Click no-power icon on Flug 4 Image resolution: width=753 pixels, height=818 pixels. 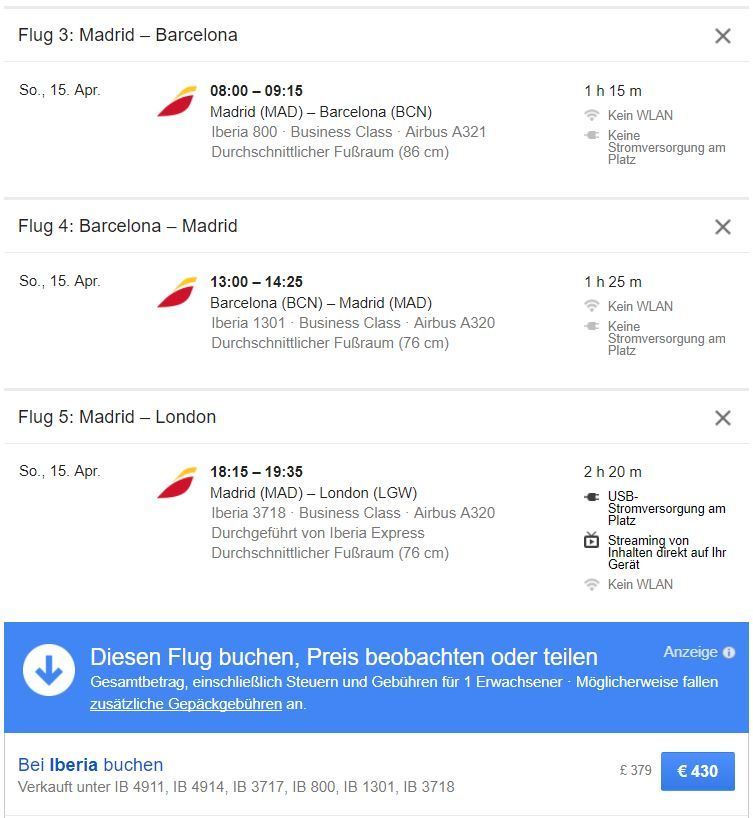point(592,327)
